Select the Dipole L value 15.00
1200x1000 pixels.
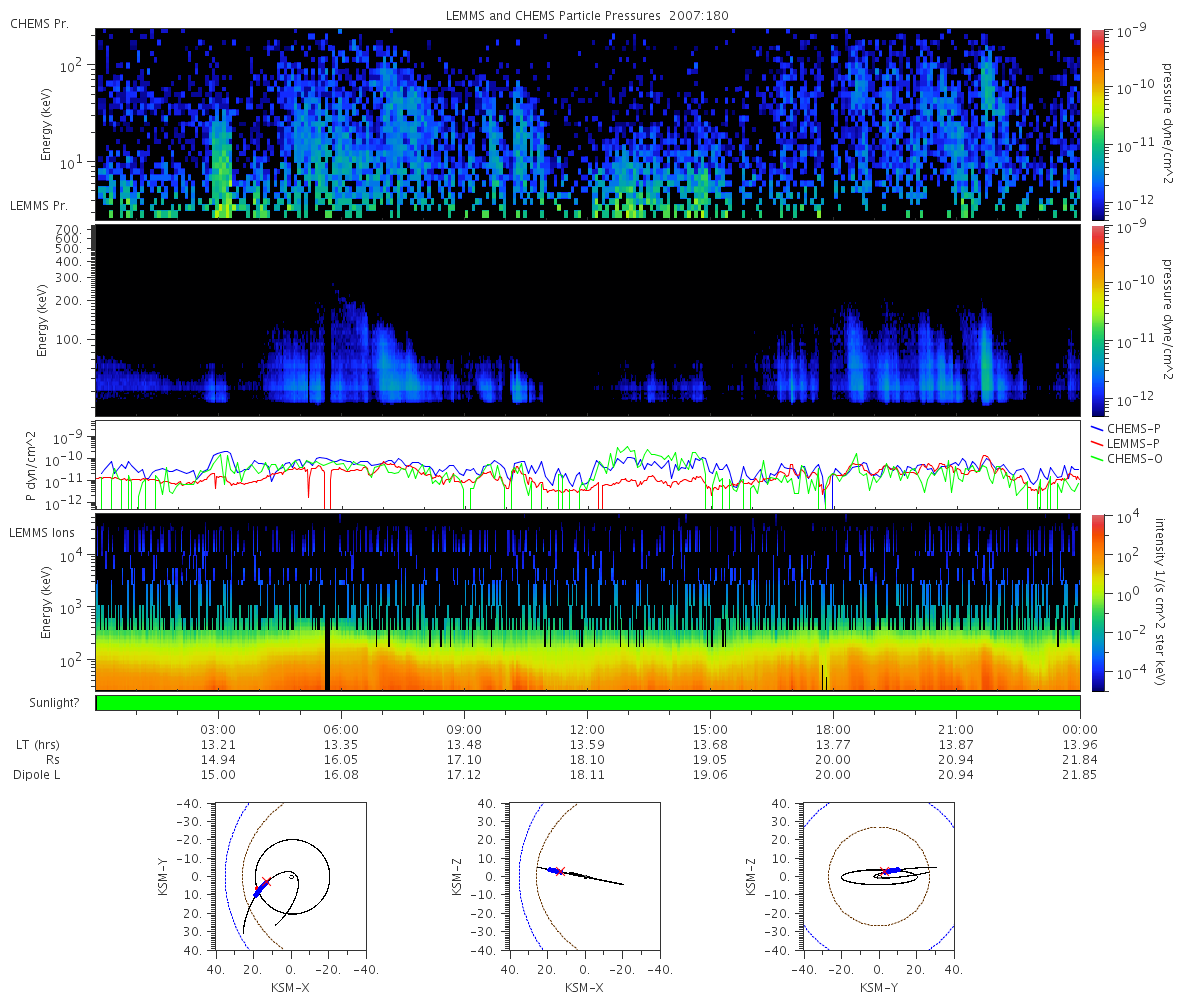[x=218, y=775]
